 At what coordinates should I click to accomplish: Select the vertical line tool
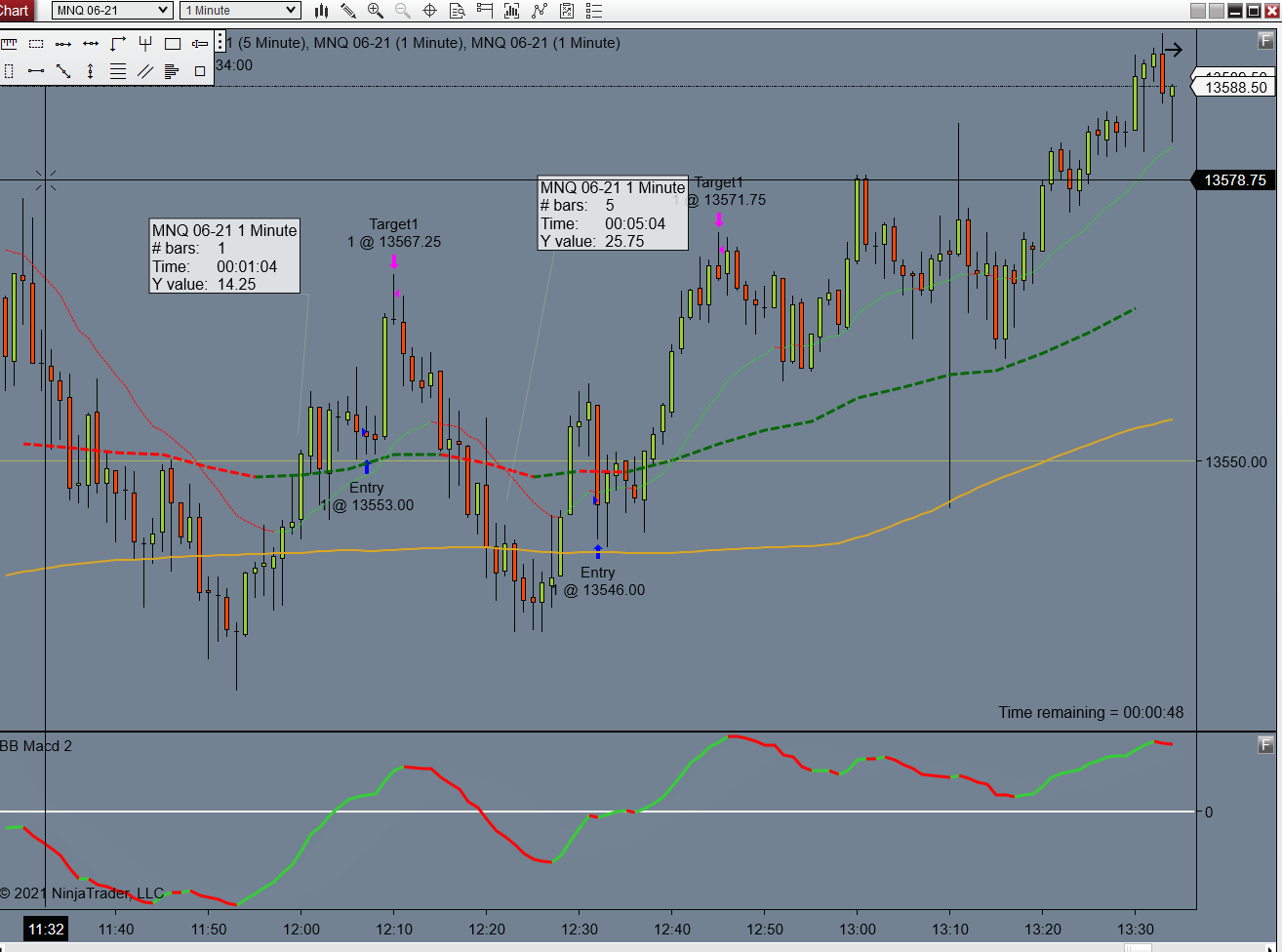point(91,71)
